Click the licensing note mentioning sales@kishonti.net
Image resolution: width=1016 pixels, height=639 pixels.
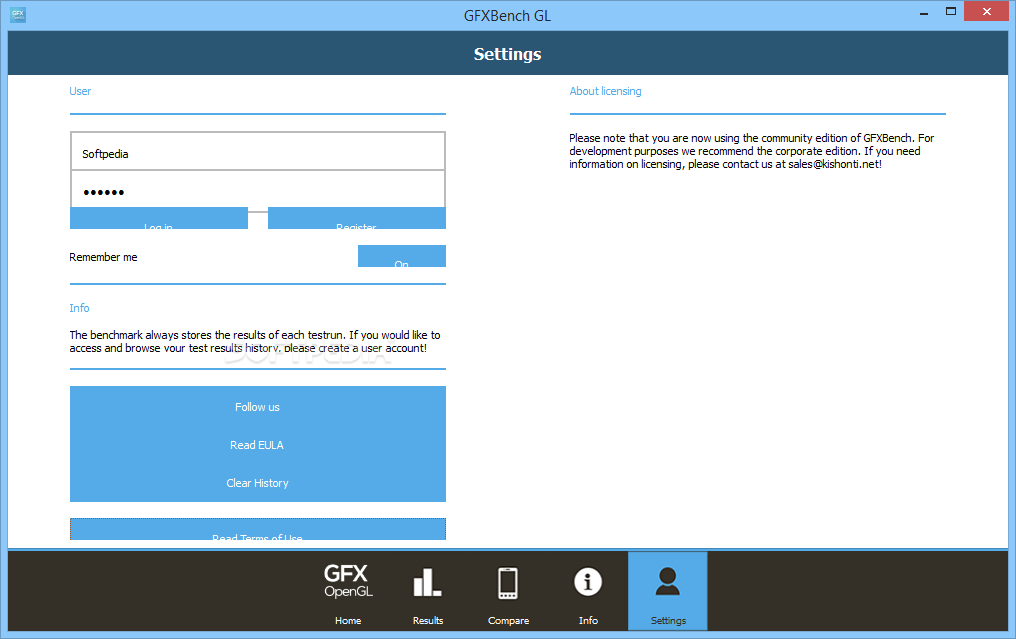[752, 151]
